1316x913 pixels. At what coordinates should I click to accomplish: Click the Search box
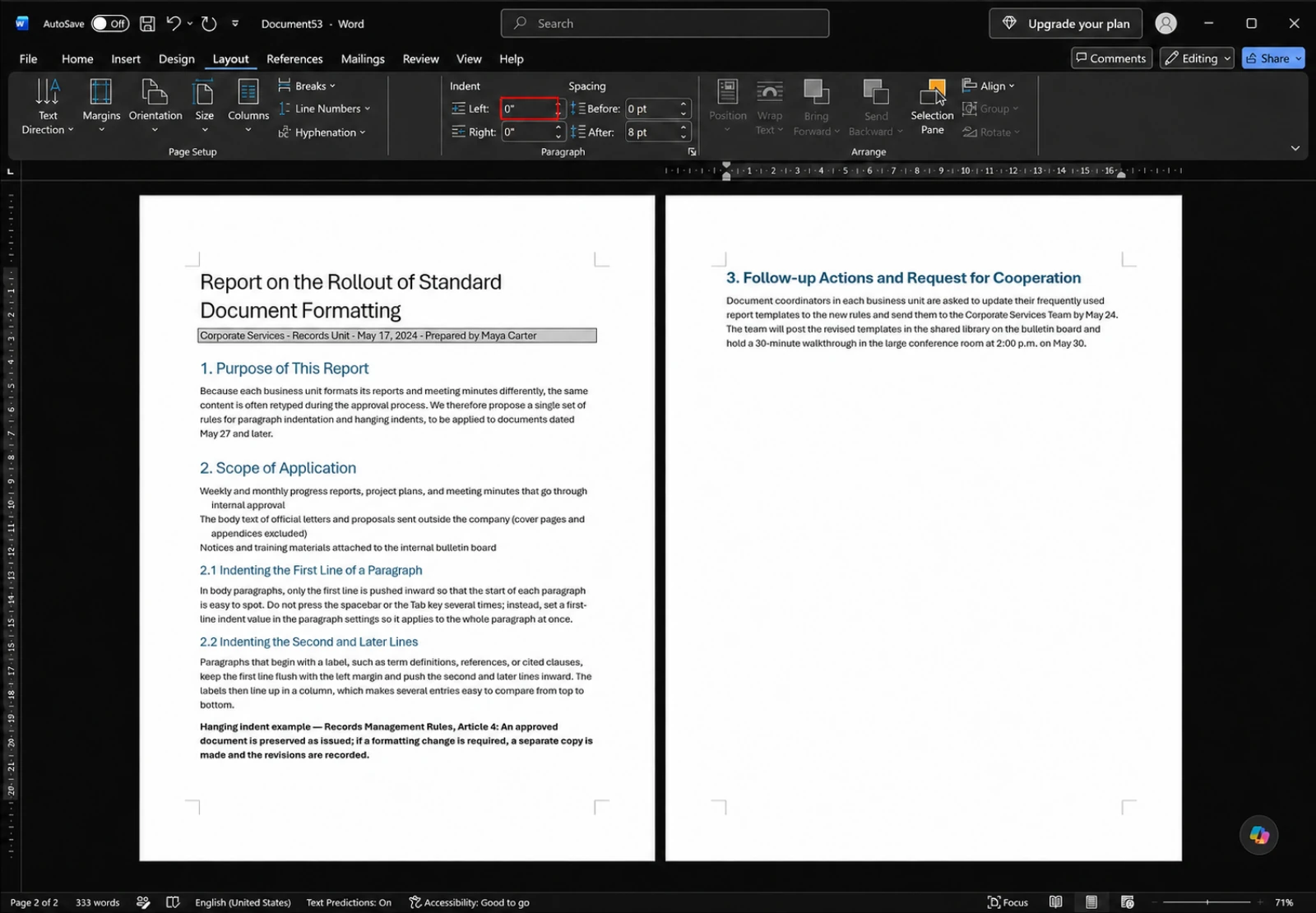pos(665,24)
